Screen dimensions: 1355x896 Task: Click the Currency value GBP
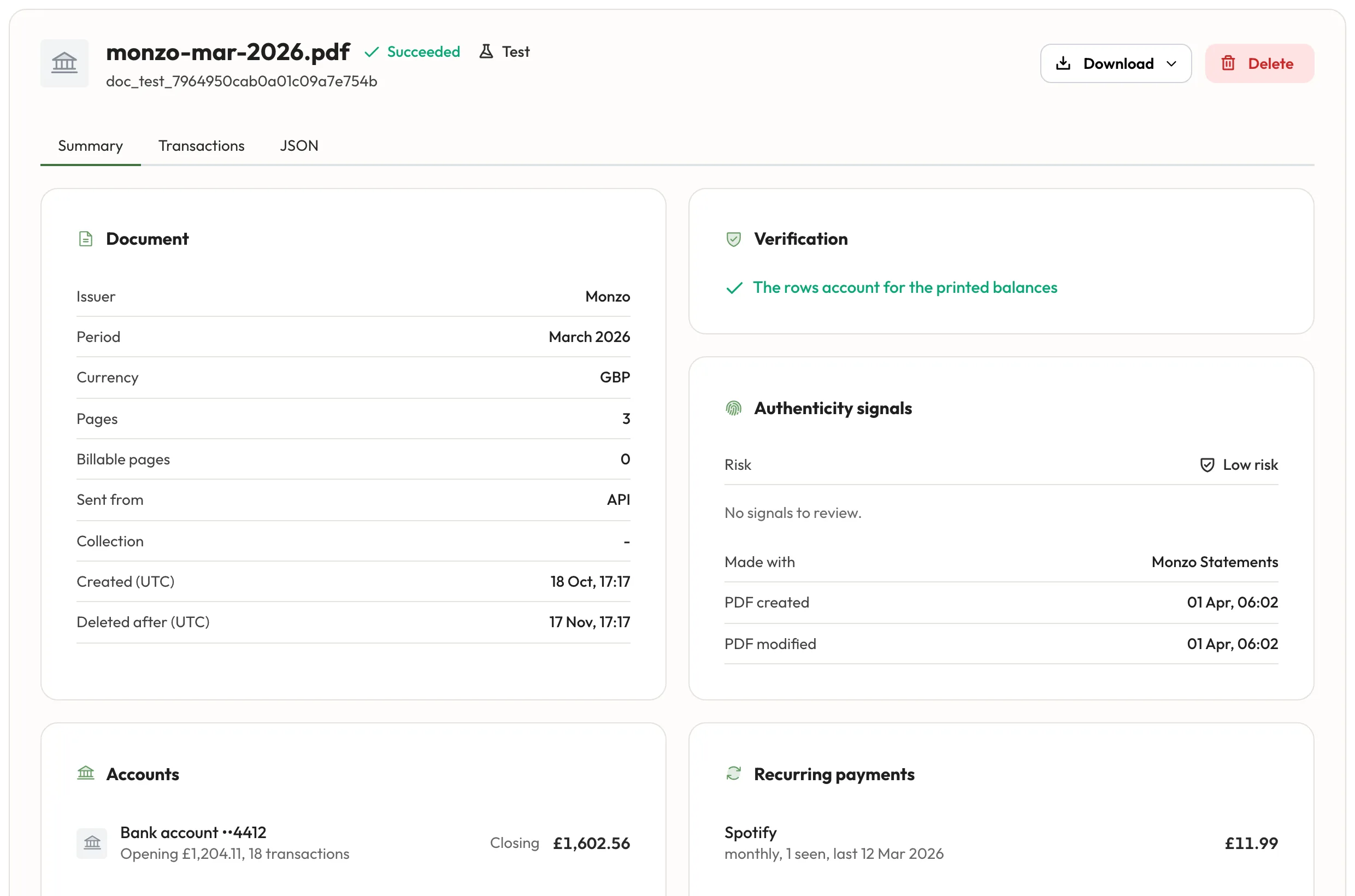point(615,377)
